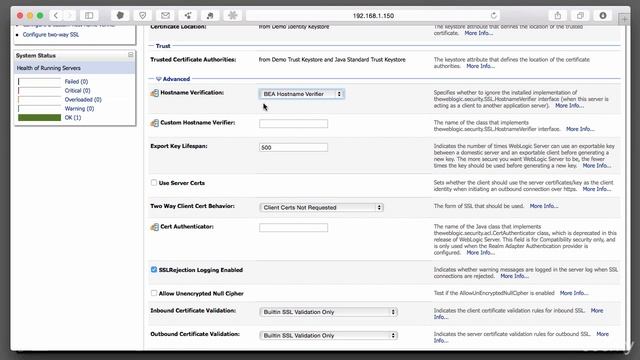Click icon beside Custom Hostname Verifier label
640x360 pixels.
click(154, 123)
